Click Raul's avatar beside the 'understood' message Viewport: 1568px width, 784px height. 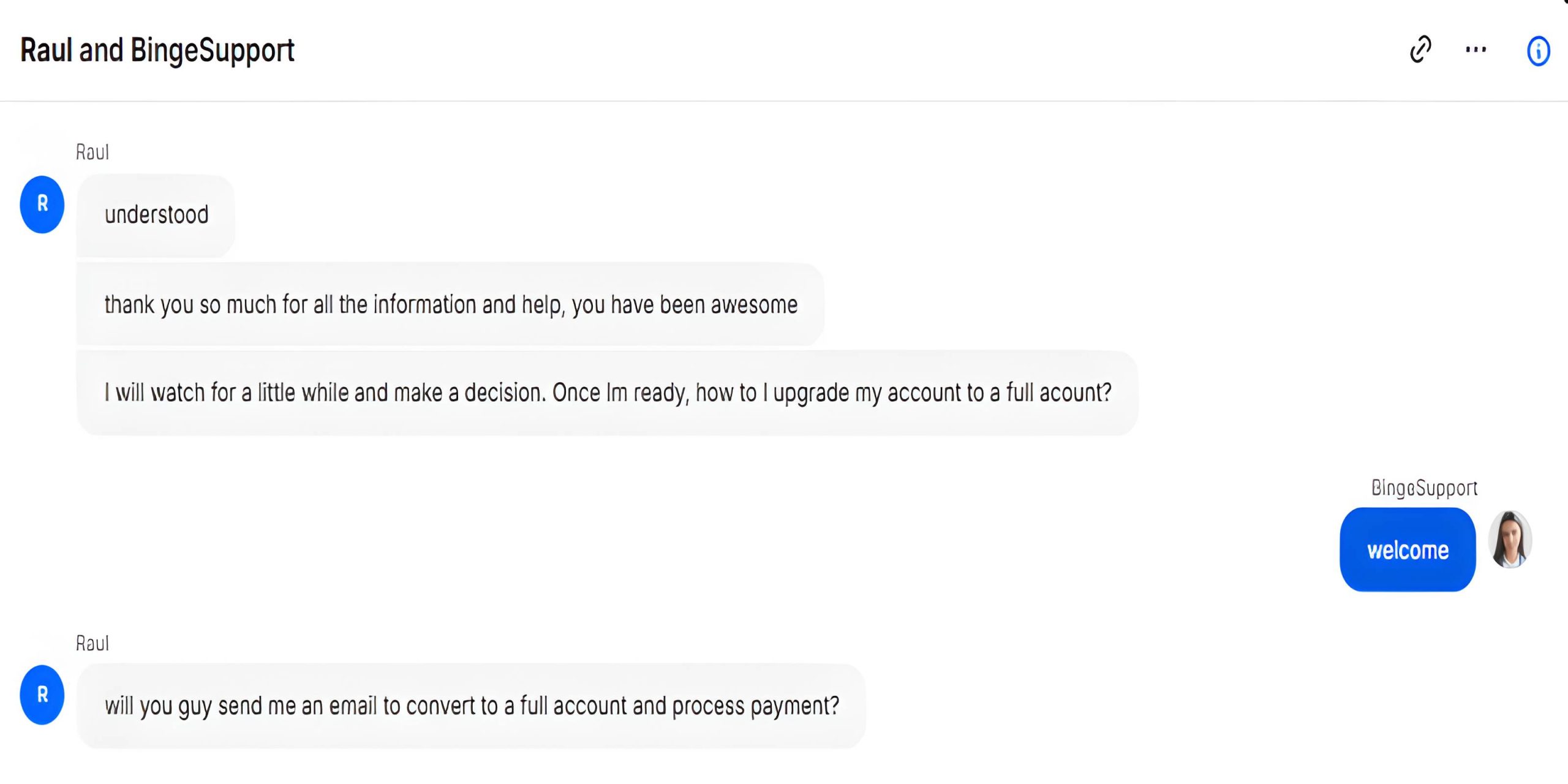point(42,205)
